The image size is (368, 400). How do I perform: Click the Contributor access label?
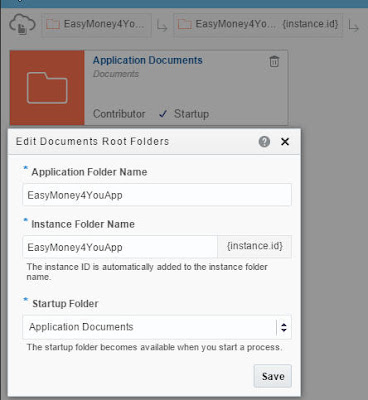[119, 114]
